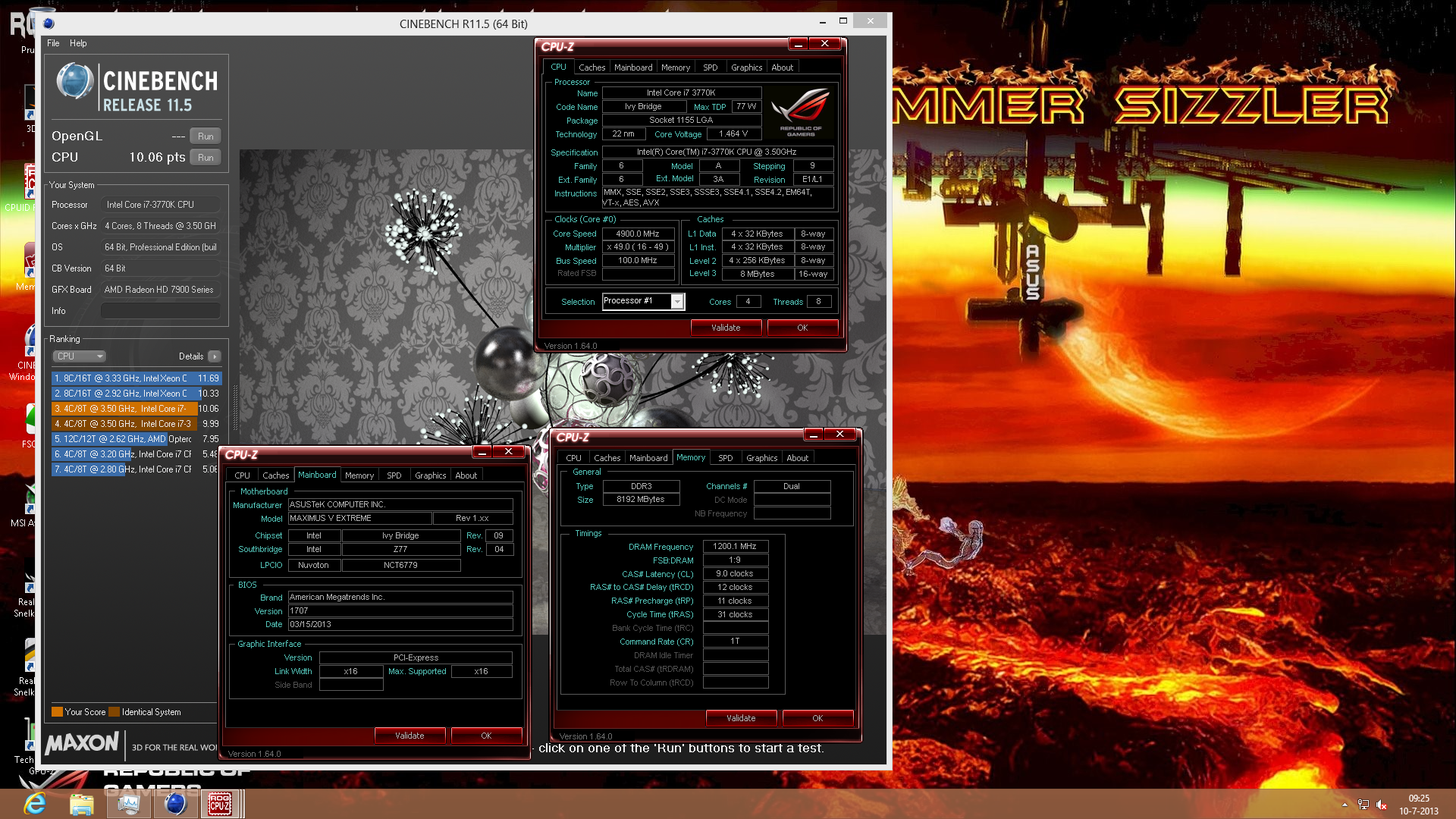
Task: Open Mainboard tab in Memory CPU-Z window
Action: 648,458
